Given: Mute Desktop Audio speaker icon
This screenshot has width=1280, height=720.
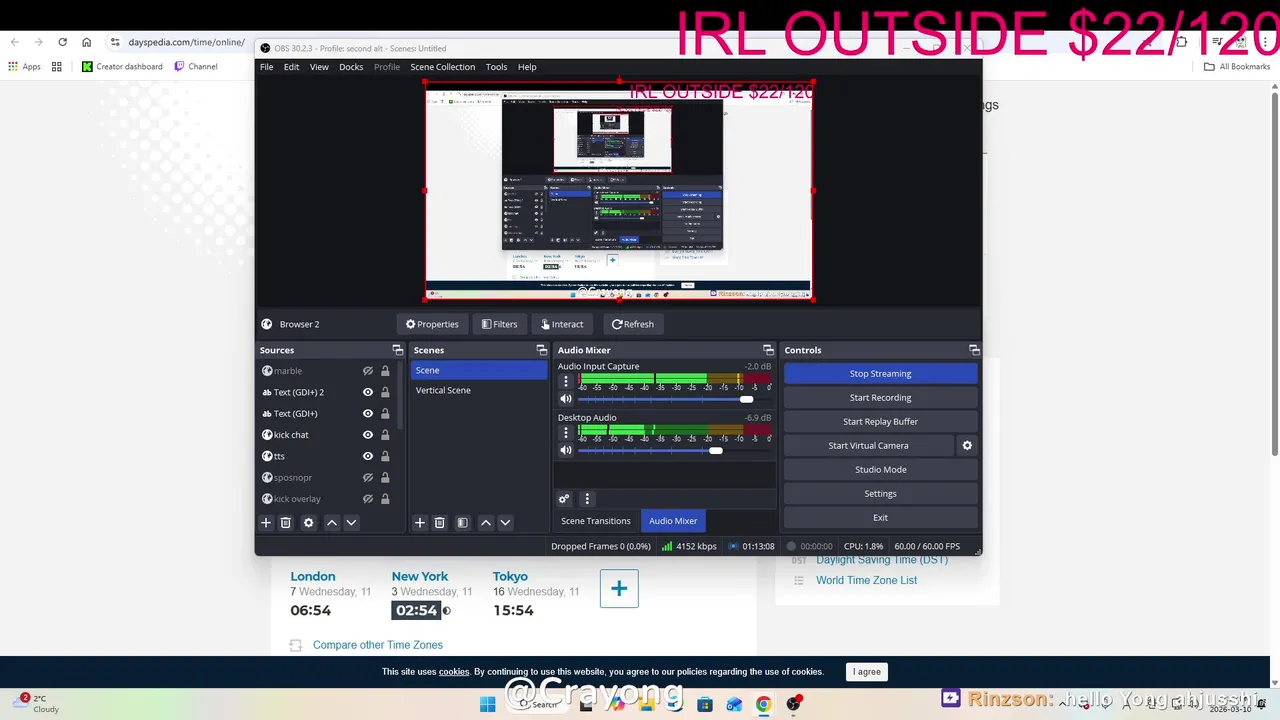Looking at the screenshot, I should point(565,450).
